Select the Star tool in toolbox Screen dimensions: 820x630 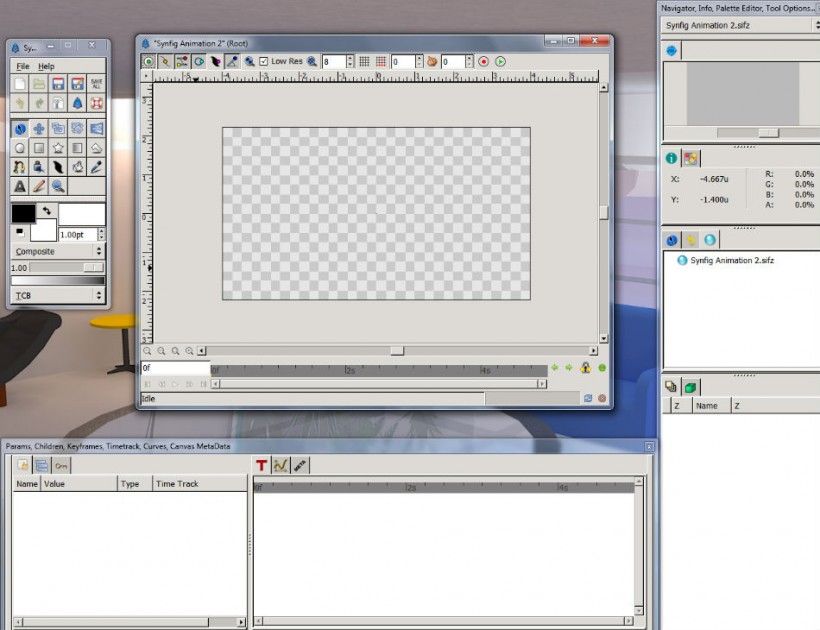click(58, 148)
